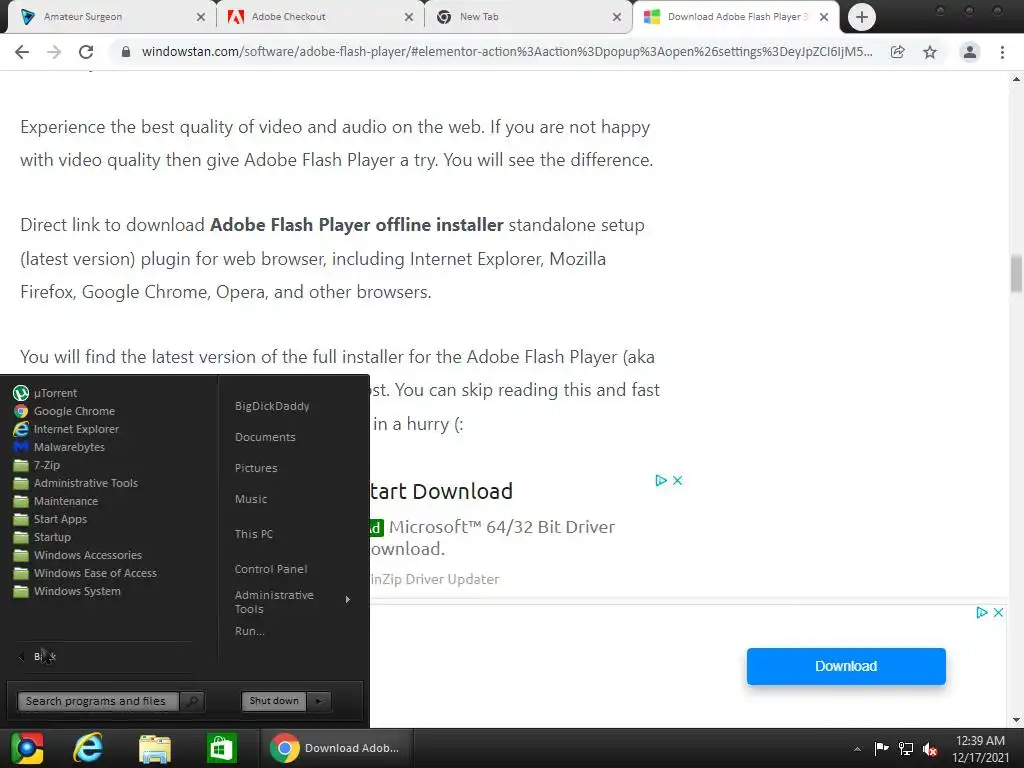This screenshot has height=768, width=1024.
Task: Click the browser forward arrow
Action: click(54, 52)
